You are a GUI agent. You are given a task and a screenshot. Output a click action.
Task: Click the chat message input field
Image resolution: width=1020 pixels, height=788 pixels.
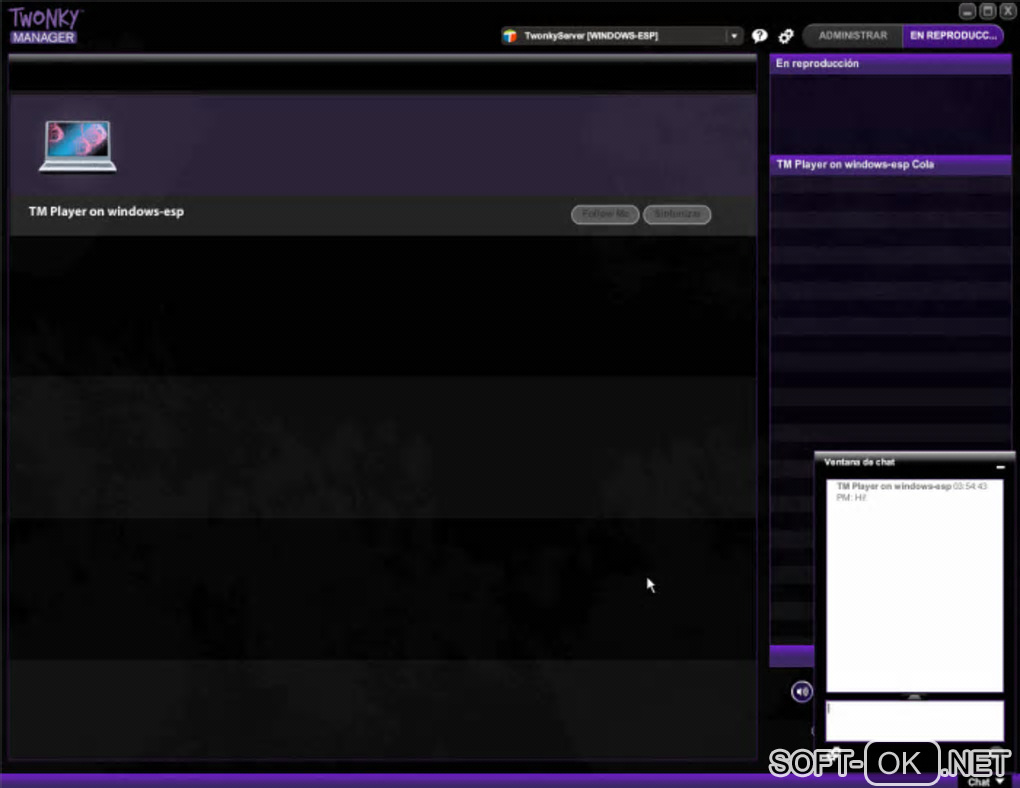click(914, 720)
